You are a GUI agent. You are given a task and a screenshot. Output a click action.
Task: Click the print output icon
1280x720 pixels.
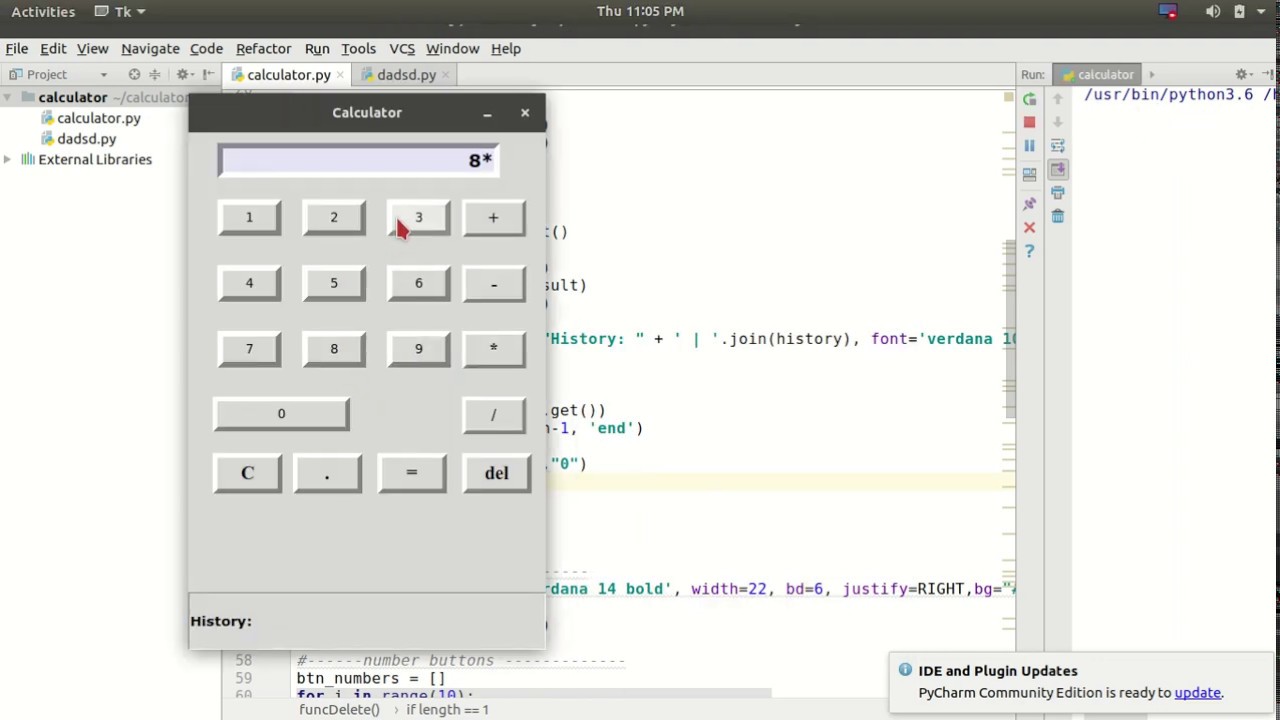point(1057,193)
